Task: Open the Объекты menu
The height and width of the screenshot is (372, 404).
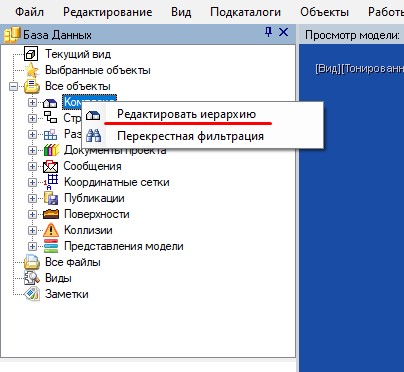Action: [x=324, y=12]
